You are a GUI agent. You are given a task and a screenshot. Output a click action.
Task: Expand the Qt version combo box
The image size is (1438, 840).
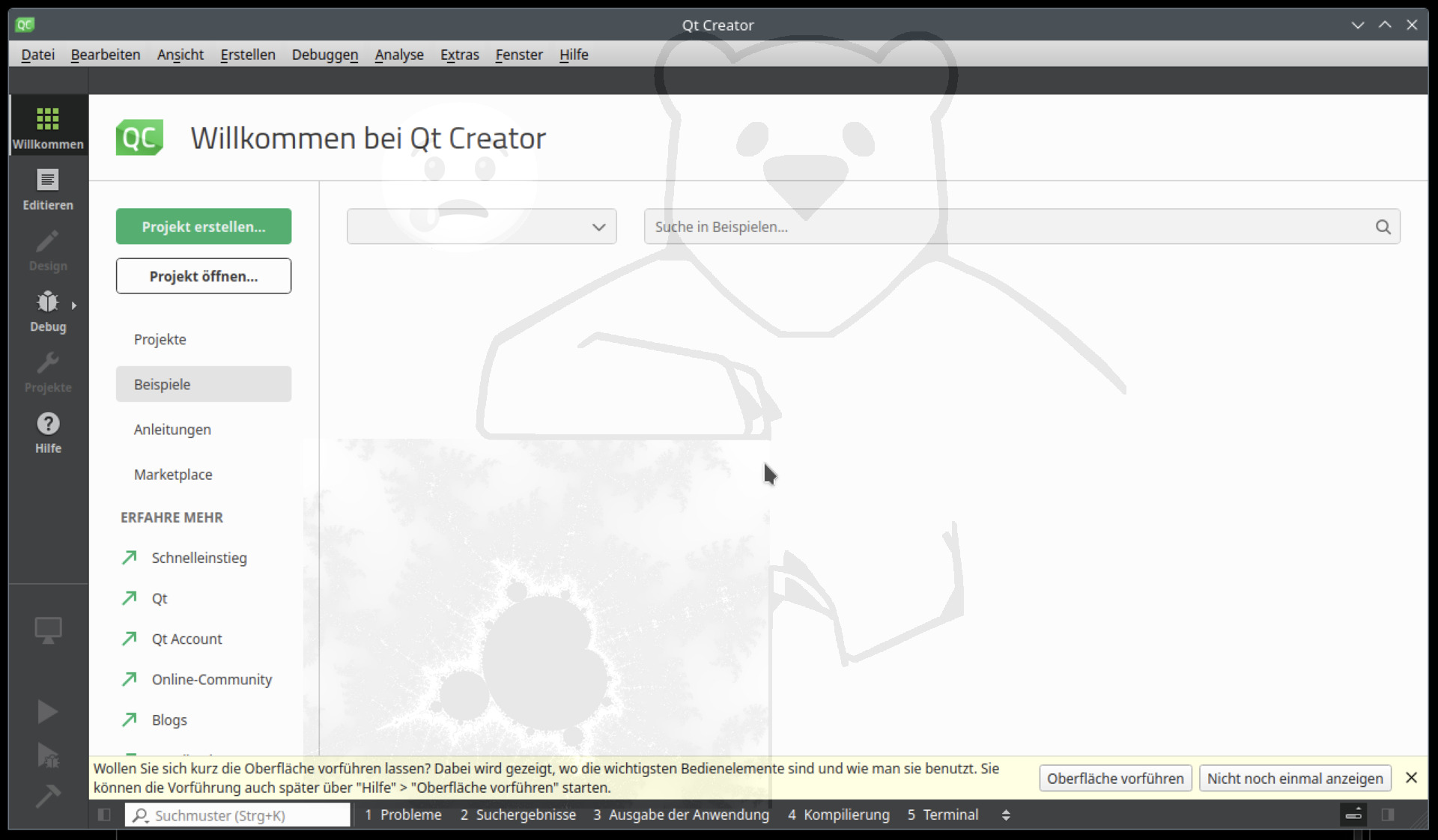(482, 227)
